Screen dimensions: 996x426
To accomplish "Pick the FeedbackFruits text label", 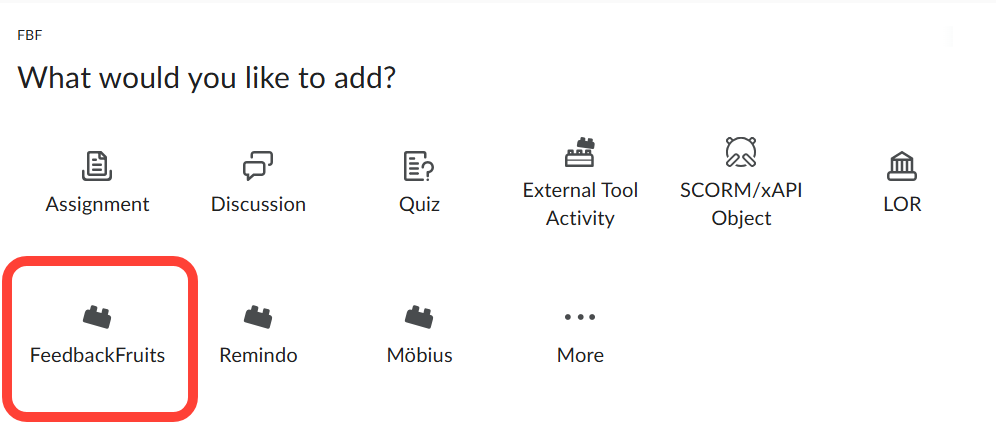I will (x=97, y=355).
